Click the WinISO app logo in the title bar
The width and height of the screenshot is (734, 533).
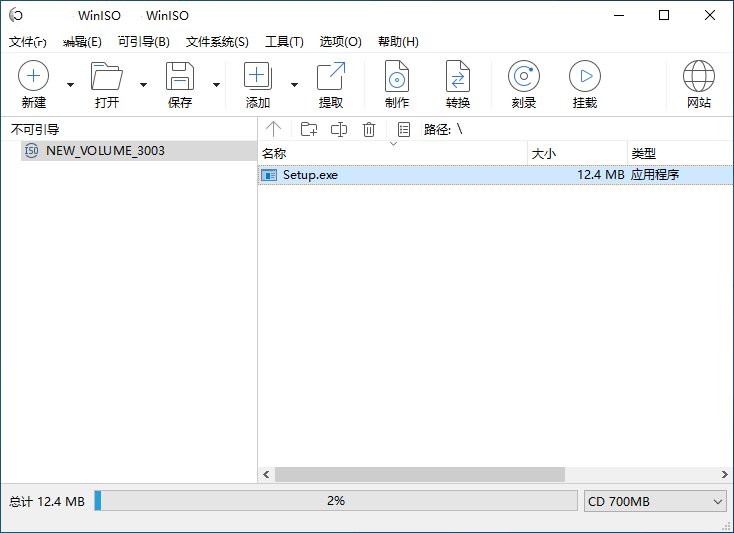(x=16, y=15)
